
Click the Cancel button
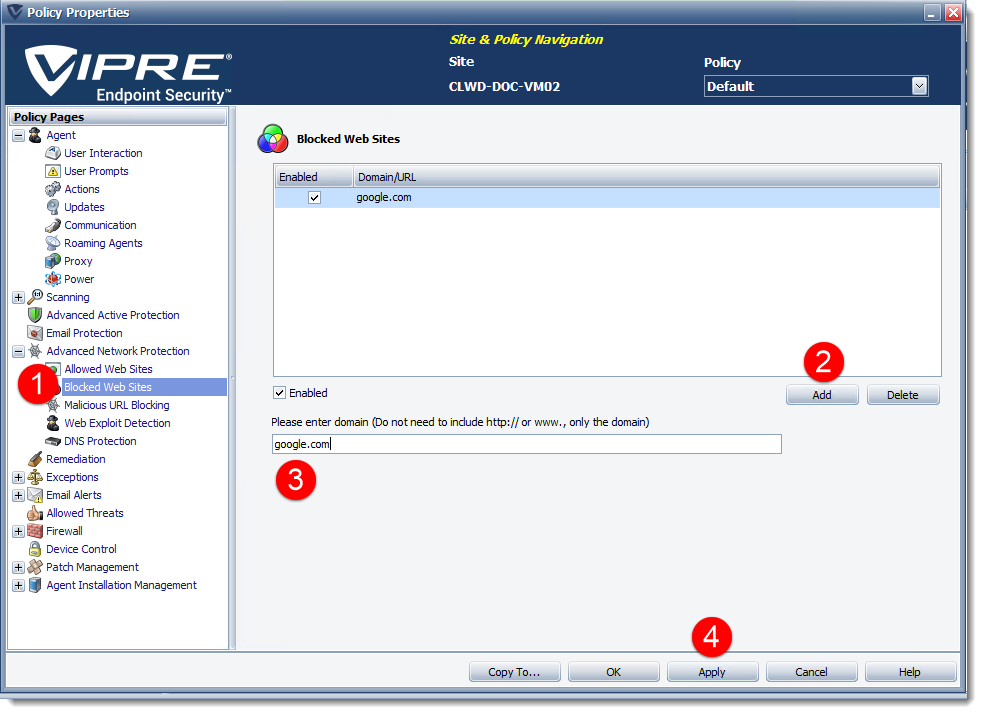pyautogui.click(x=811, y=672)
